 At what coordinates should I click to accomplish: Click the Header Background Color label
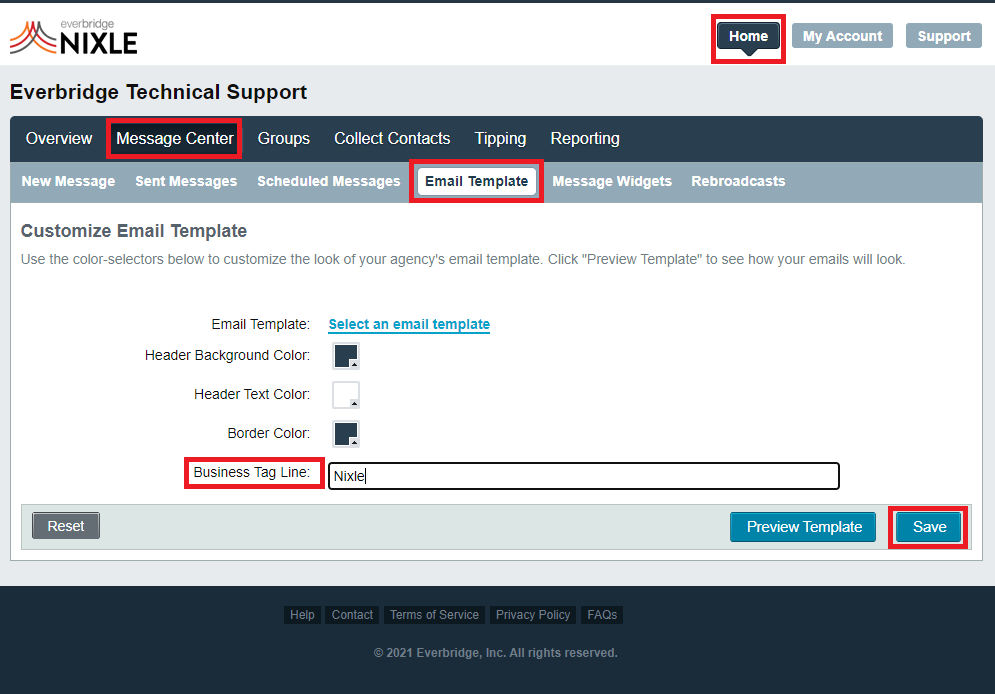(x=227, y=355)
